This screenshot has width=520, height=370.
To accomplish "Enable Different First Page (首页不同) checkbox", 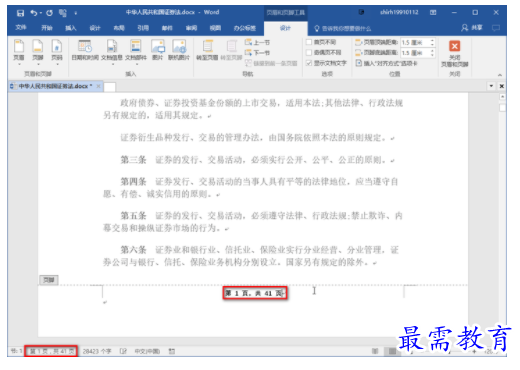I will 309,42.
